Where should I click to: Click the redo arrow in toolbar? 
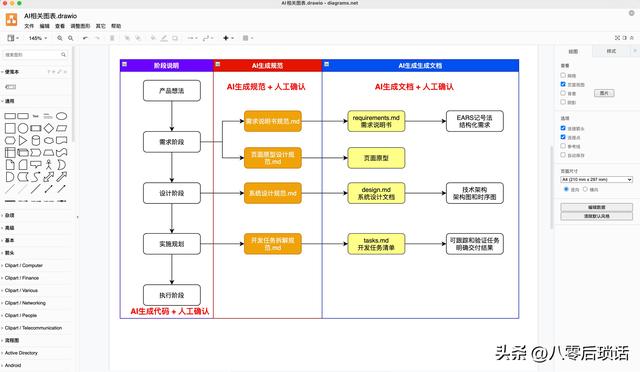[x=97, y=38]
